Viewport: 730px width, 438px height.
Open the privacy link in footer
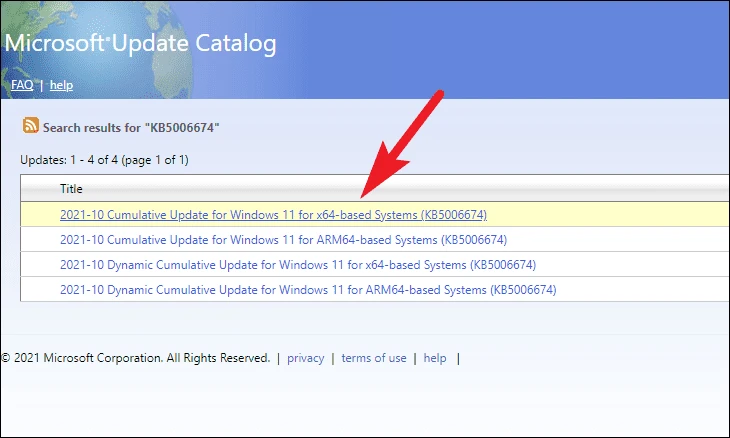point(305,358)
